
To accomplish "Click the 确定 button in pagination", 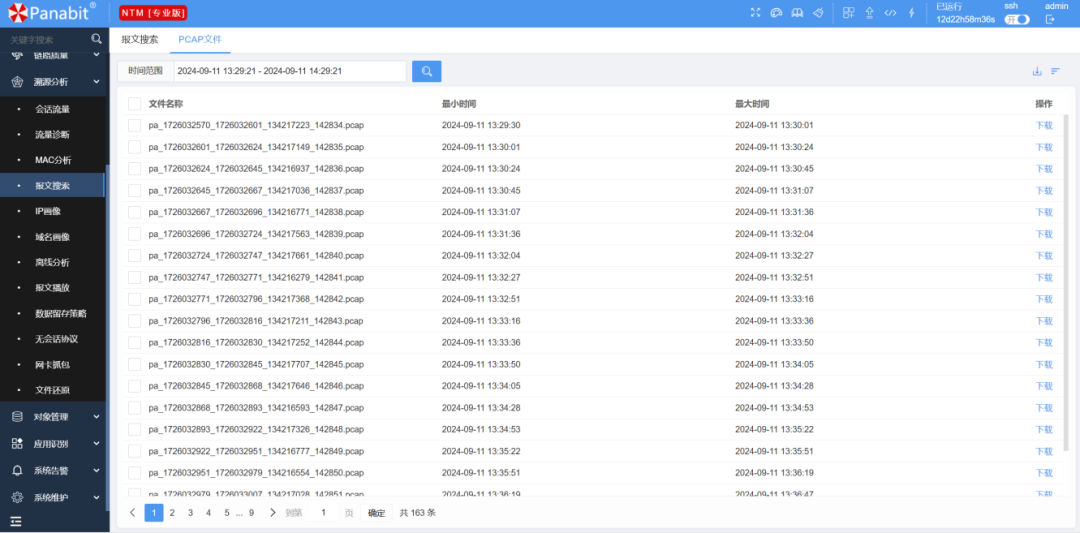I will [x=377, y=512].
